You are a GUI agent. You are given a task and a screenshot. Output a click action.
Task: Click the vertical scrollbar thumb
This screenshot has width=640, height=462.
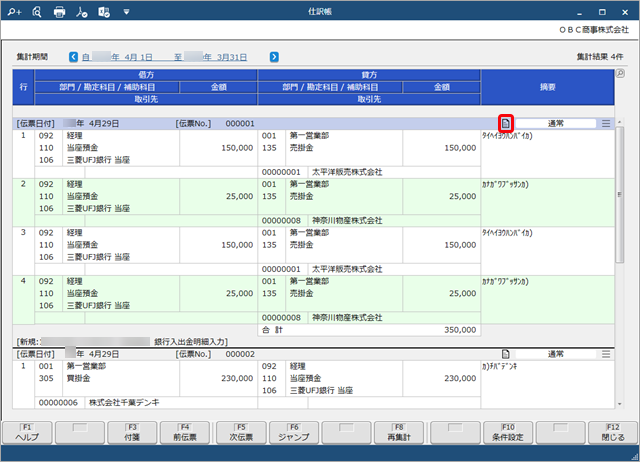click(620, 195)
